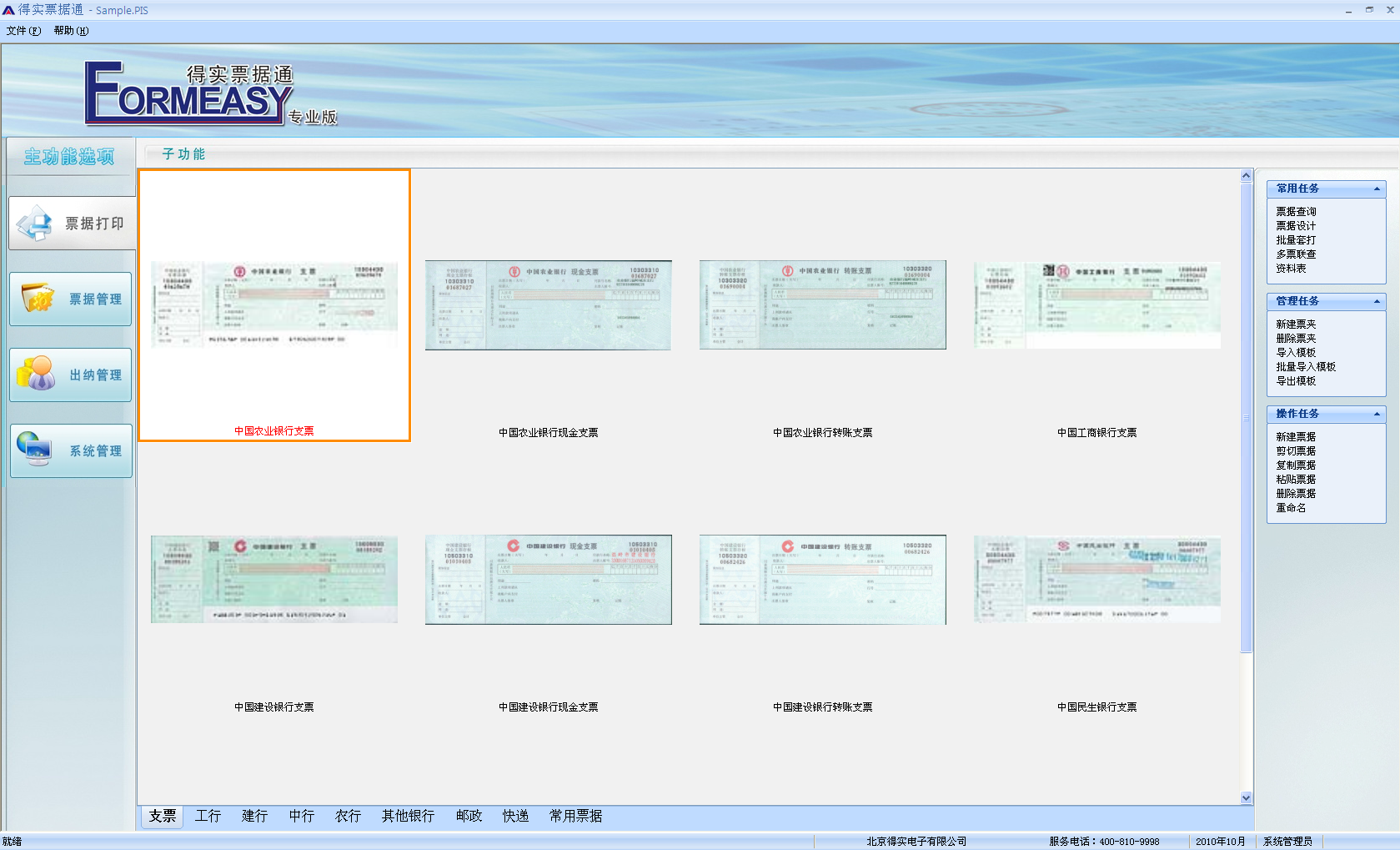Screen dimensions: 1400x850
Task: Switch to the 邮政 tab
Action: click(x=469, y=816)
